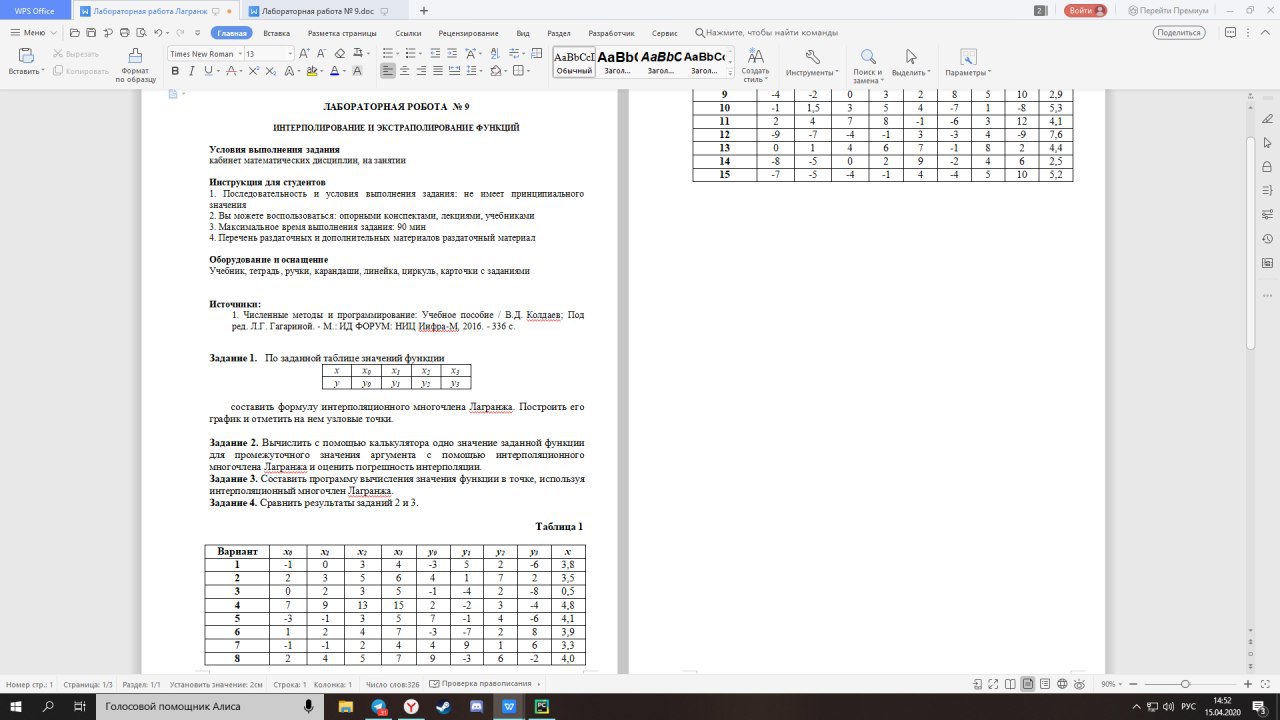The height and width of the screenshot is (720, 1280).
Task: Click Перейти Премиум link
Action: [1168, 10]
